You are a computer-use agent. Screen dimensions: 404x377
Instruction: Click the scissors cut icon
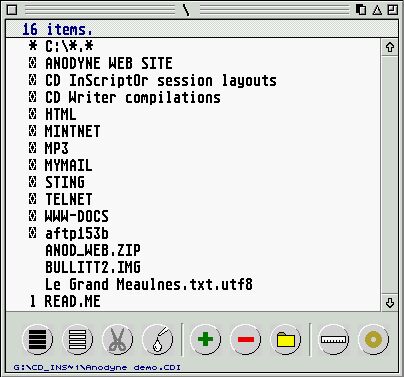(117, 340)
